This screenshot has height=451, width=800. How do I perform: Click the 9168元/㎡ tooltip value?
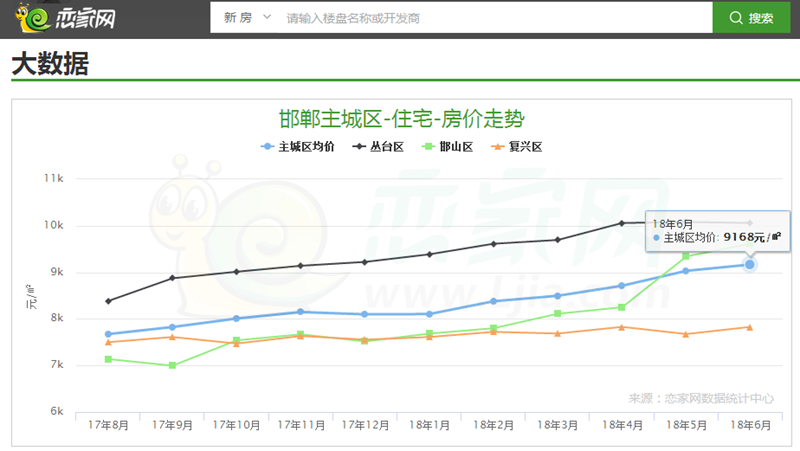tap(752, 237)
